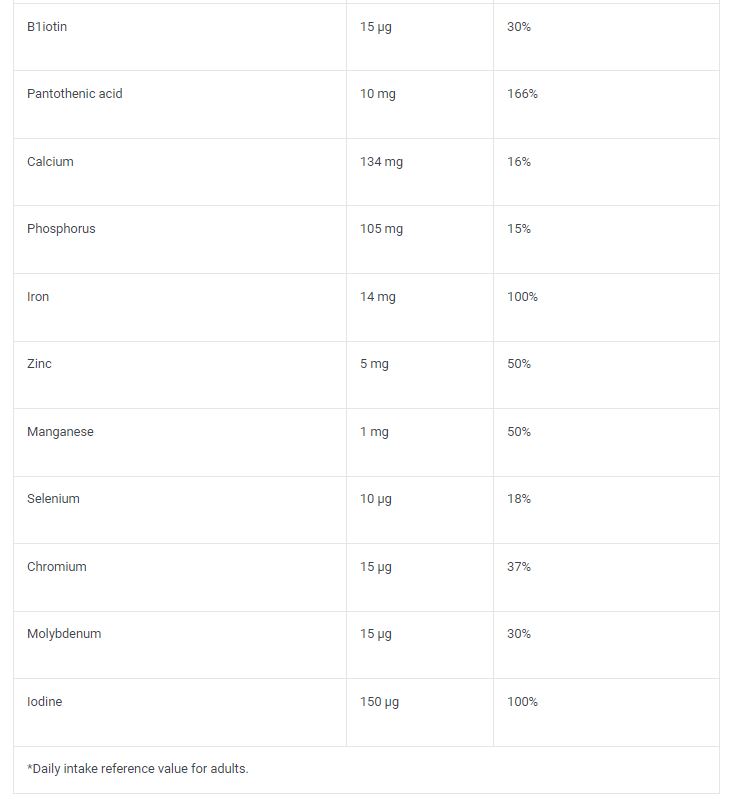Click the 134 mg amount for Calcium
The width and height of the screenshot is (745, 810).
[x=381, y=162]
